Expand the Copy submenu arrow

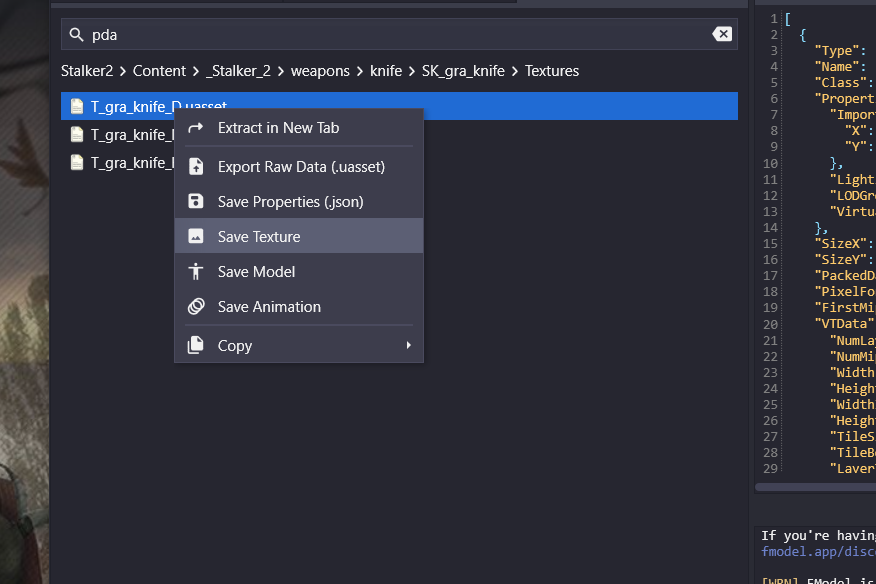[x=408, y=346]
